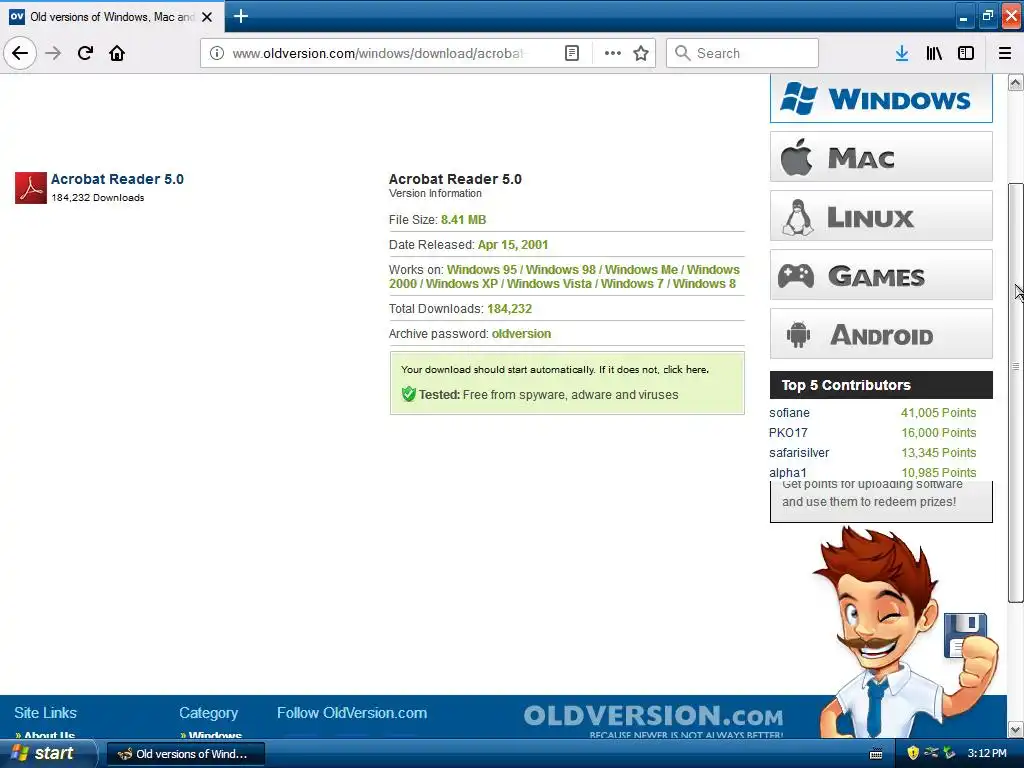Select the Windows category button
Viewport: 1024px width, 768px height.
[x=881, y=99]
